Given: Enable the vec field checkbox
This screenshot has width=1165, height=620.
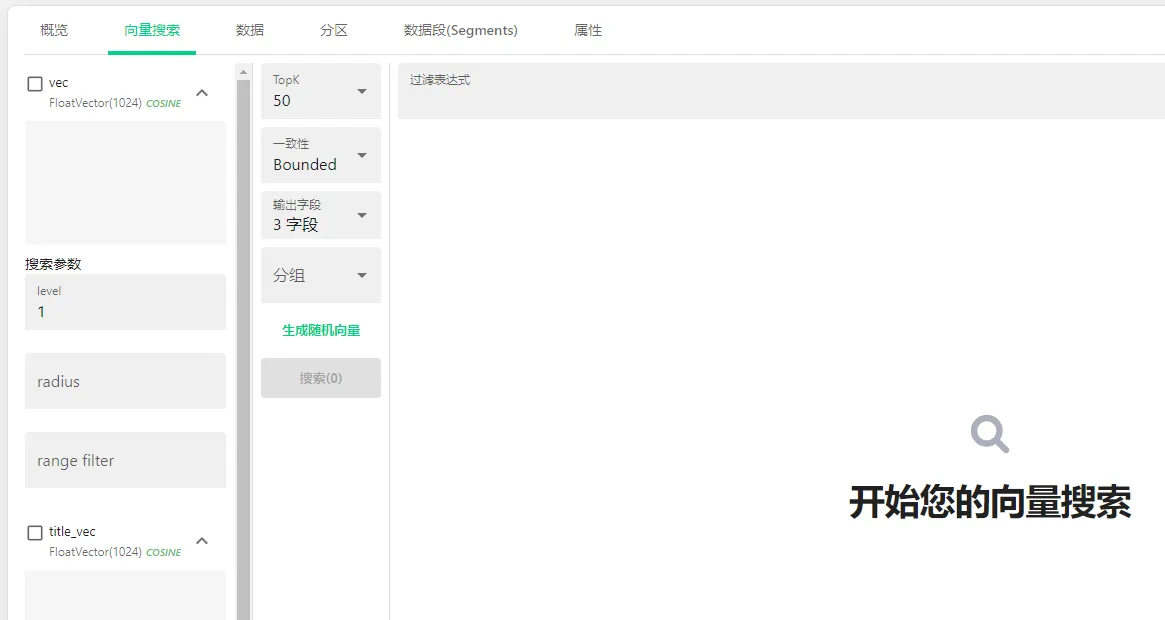Looking at the screenshot, I should pyautogui.click(x=35, y=84).
